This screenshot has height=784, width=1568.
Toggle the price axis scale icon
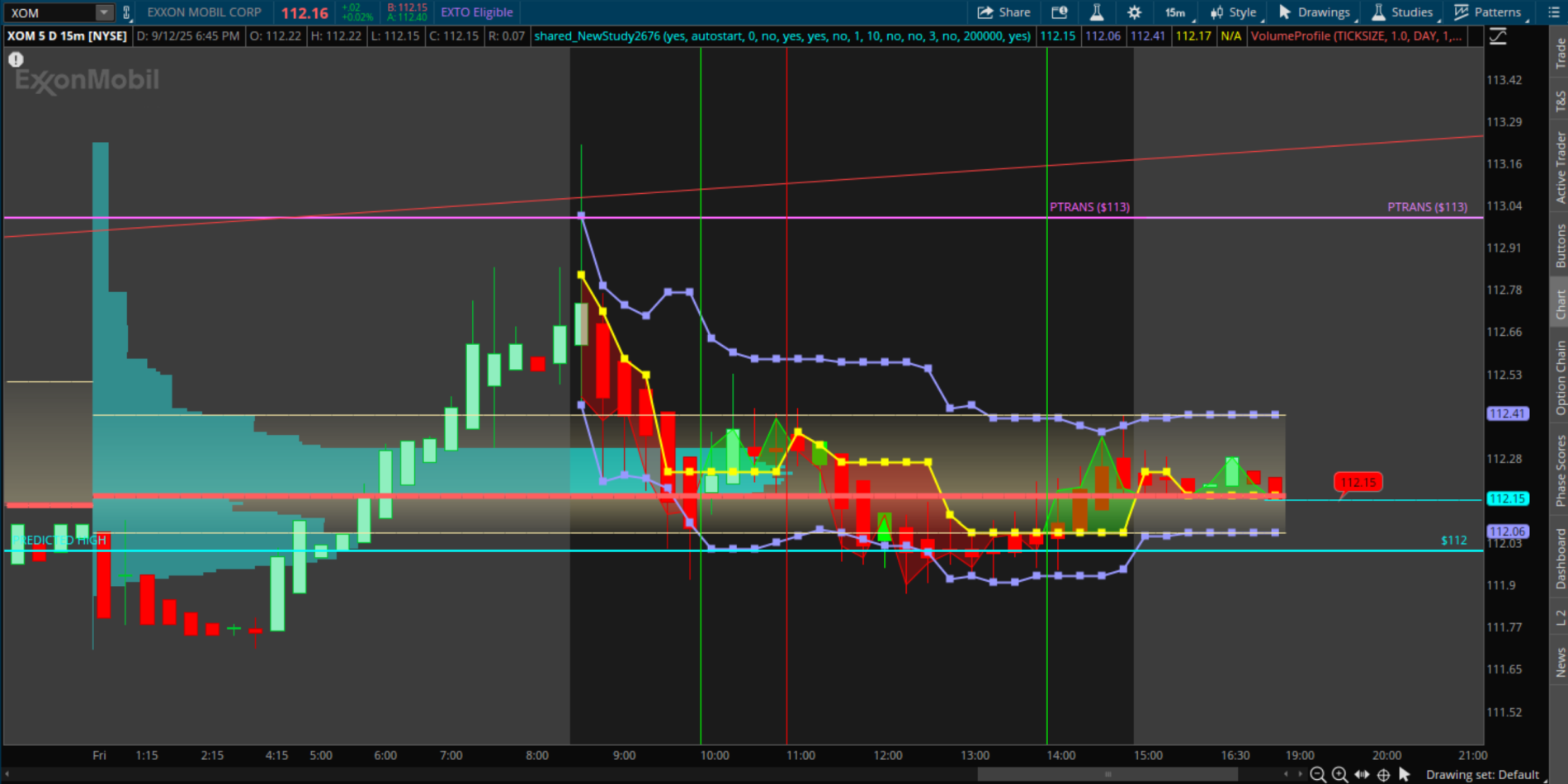[x=1498, y=36]
